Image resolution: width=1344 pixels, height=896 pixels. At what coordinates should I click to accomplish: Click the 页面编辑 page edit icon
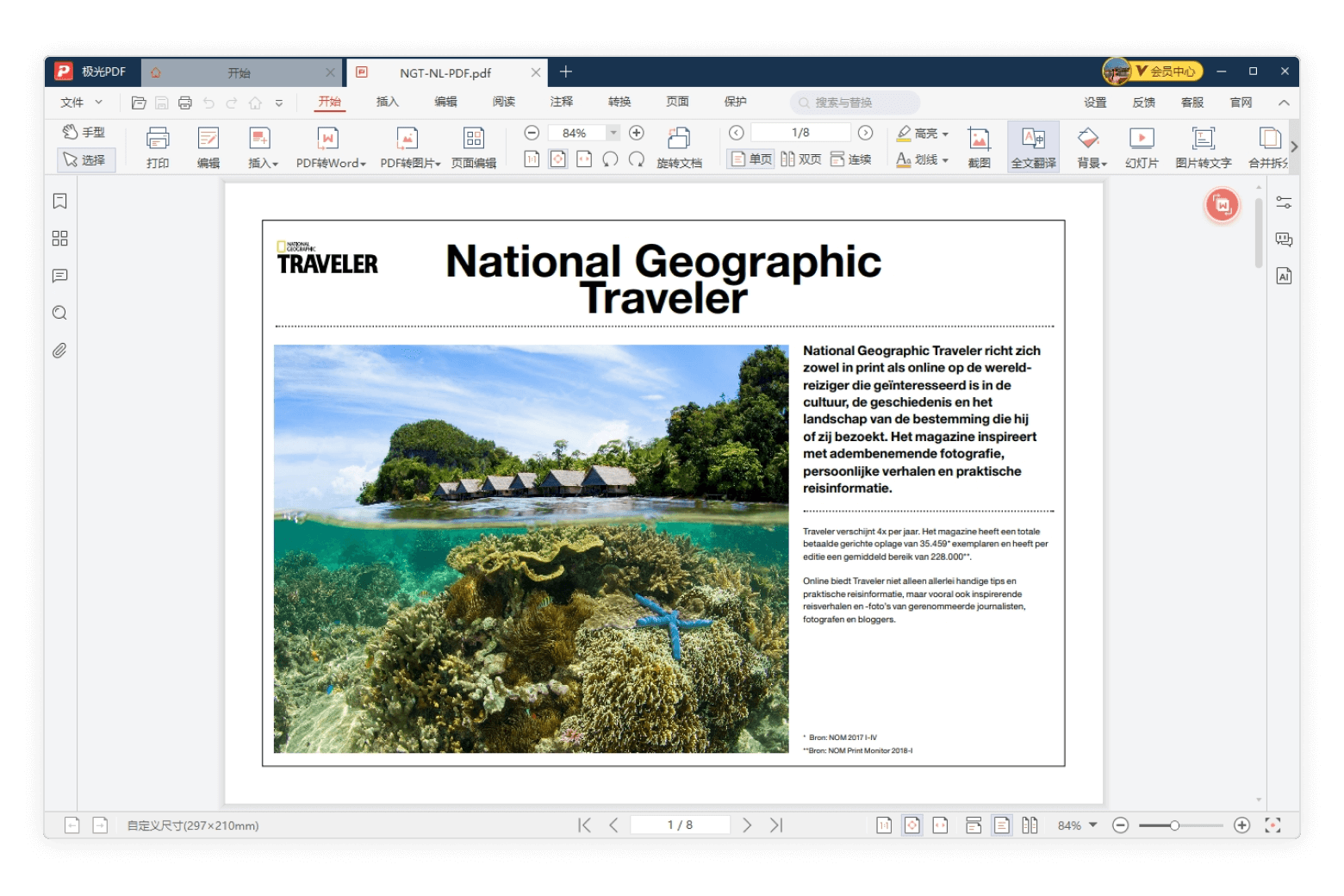coord(474,147)
